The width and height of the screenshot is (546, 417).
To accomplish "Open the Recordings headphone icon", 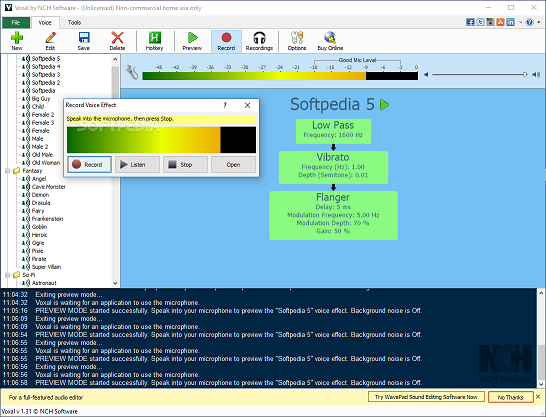I will coord(259,41).
